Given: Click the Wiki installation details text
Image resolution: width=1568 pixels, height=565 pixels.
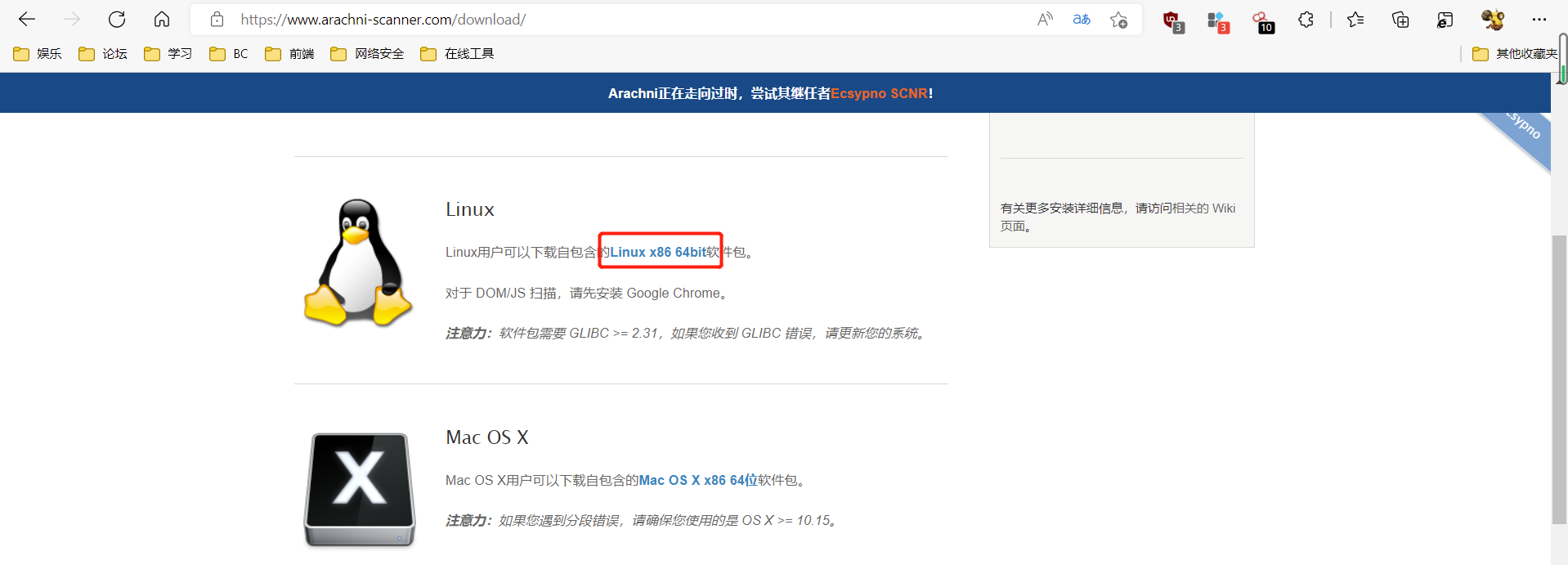Looking at the screenshot, I should 1118,217.
